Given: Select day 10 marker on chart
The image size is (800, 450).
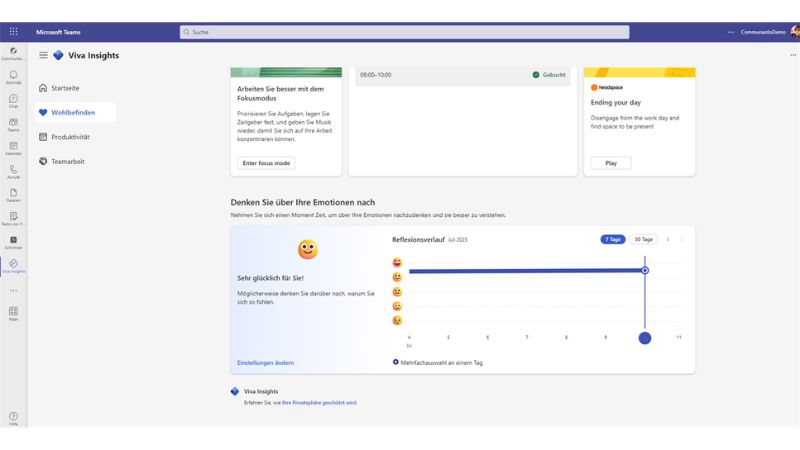Looking at the screenshot, I should click(645, 338).
